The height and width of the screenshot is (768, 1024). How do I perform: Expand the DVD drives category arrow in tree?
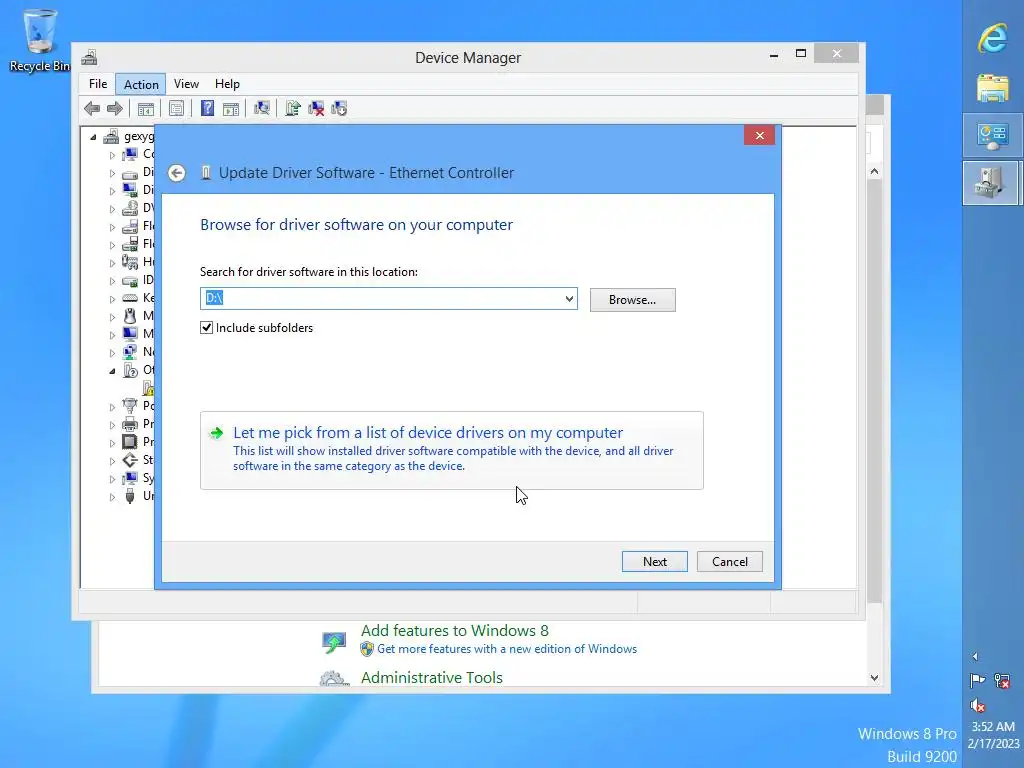pyautogui.click(x=112, y=209)
